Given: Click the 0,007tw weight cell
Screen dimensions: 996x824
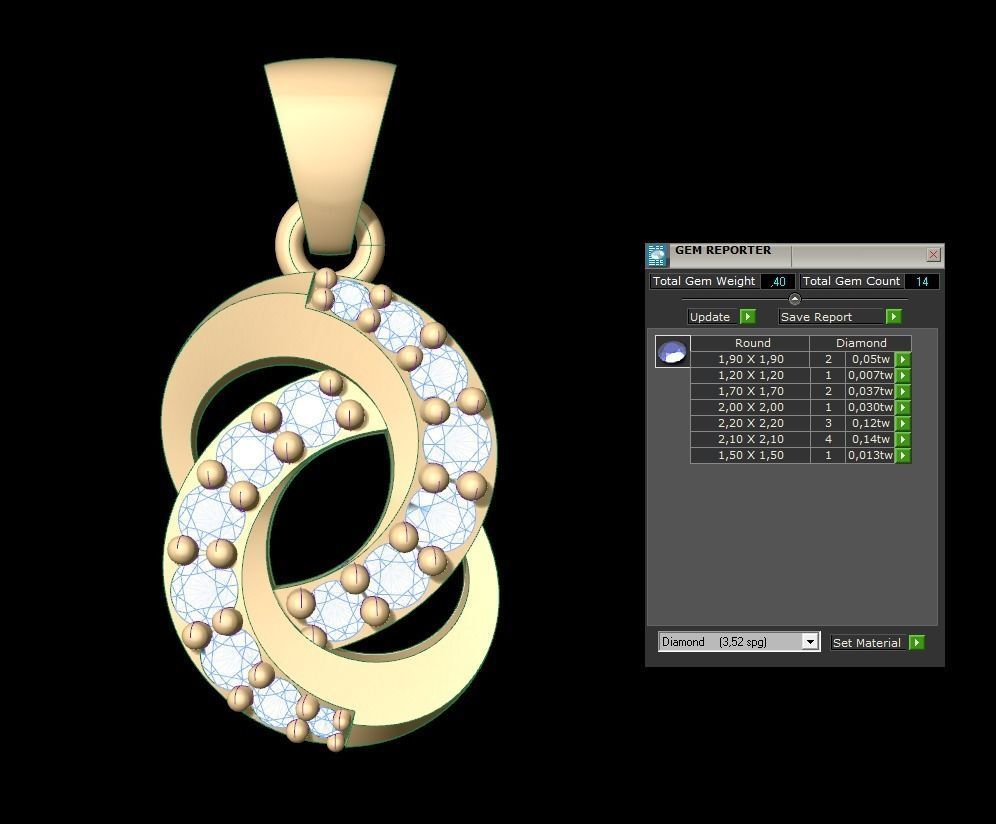Looking at the screenshot, I should (870, 375).
